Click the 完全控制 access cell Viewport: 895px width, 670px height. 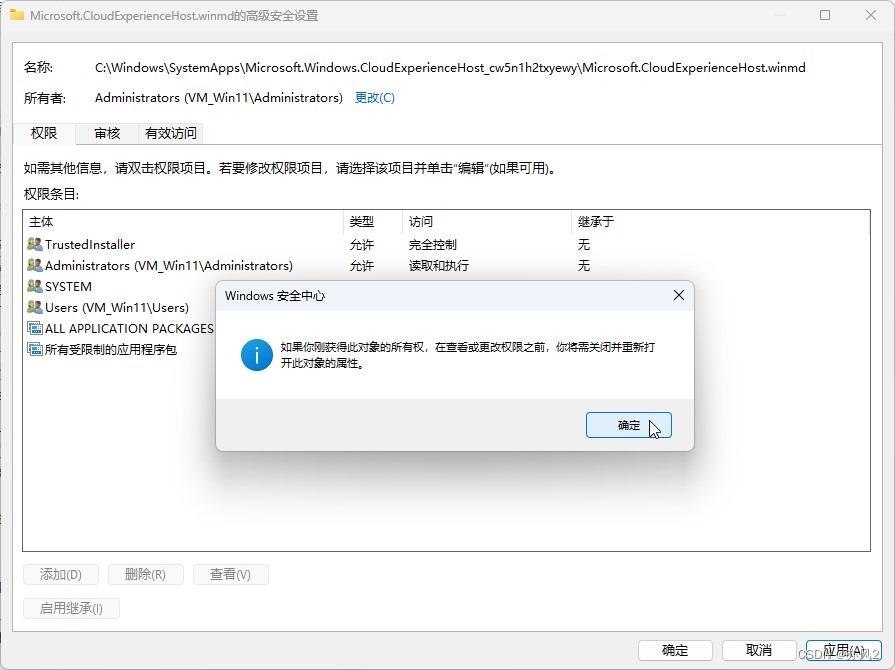(433, 244)
